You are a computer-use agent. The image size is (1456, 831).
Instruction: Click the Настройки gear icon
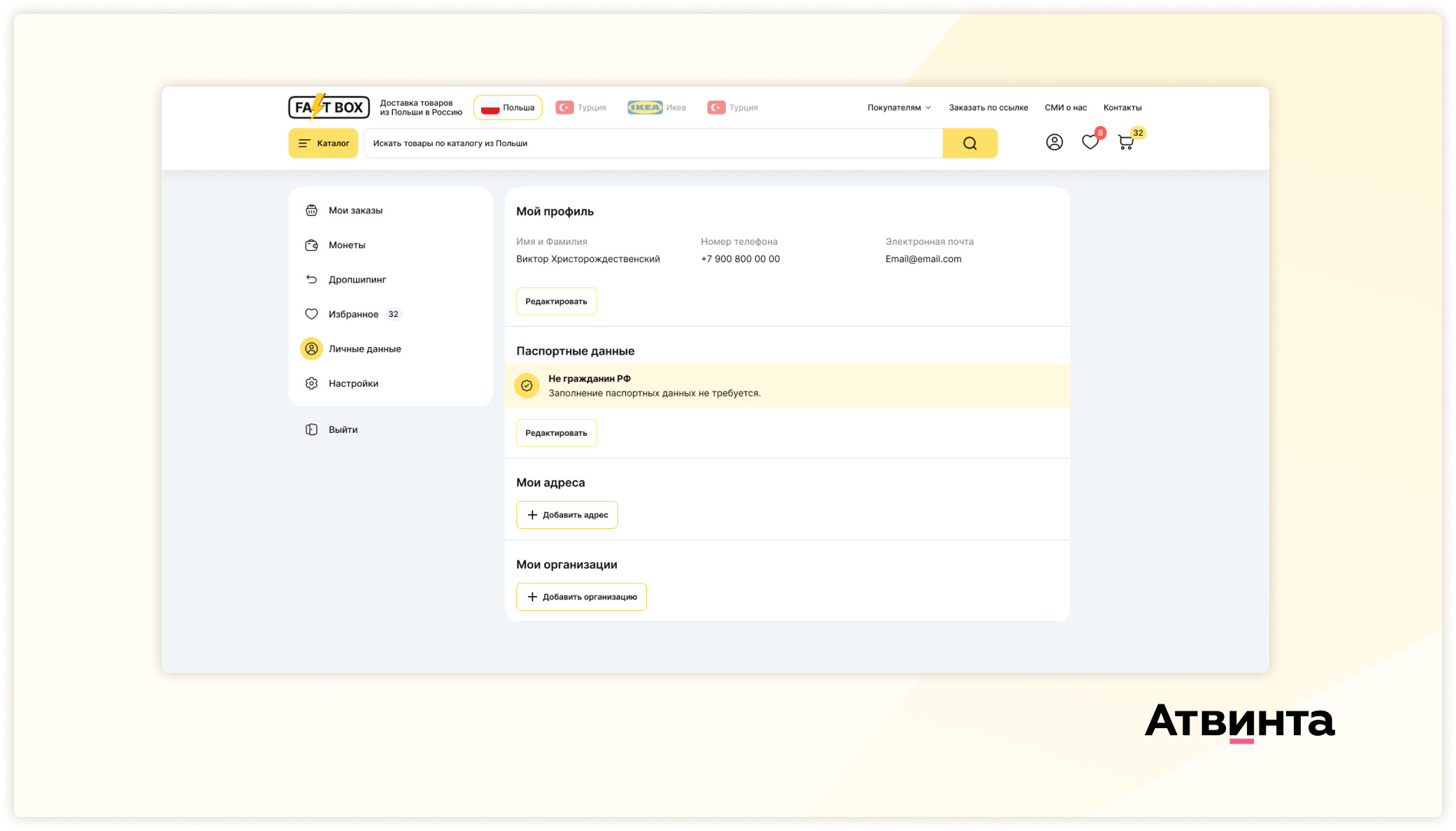311,383
